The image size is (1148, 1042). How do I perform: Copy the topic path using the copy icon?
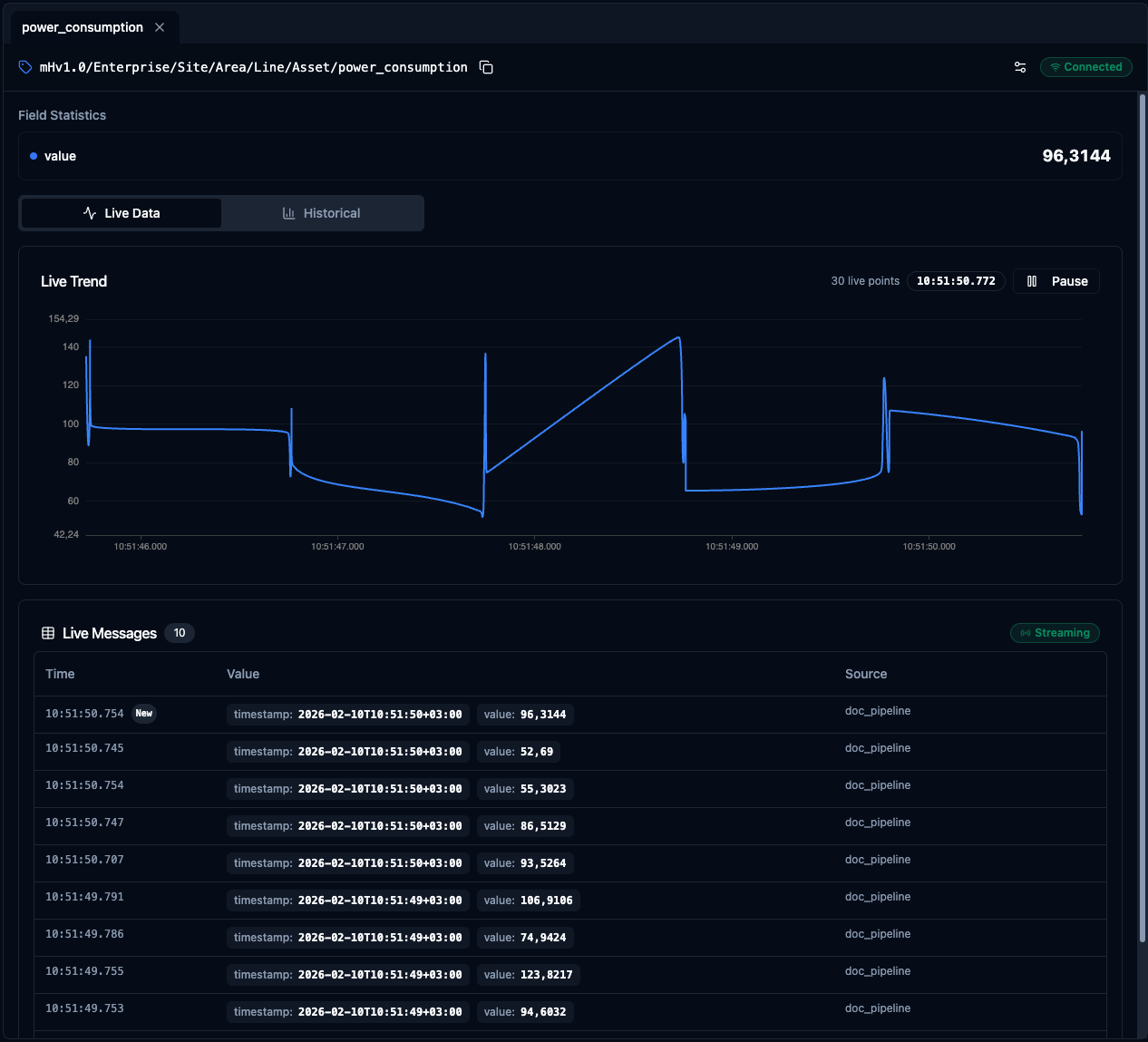486,67
